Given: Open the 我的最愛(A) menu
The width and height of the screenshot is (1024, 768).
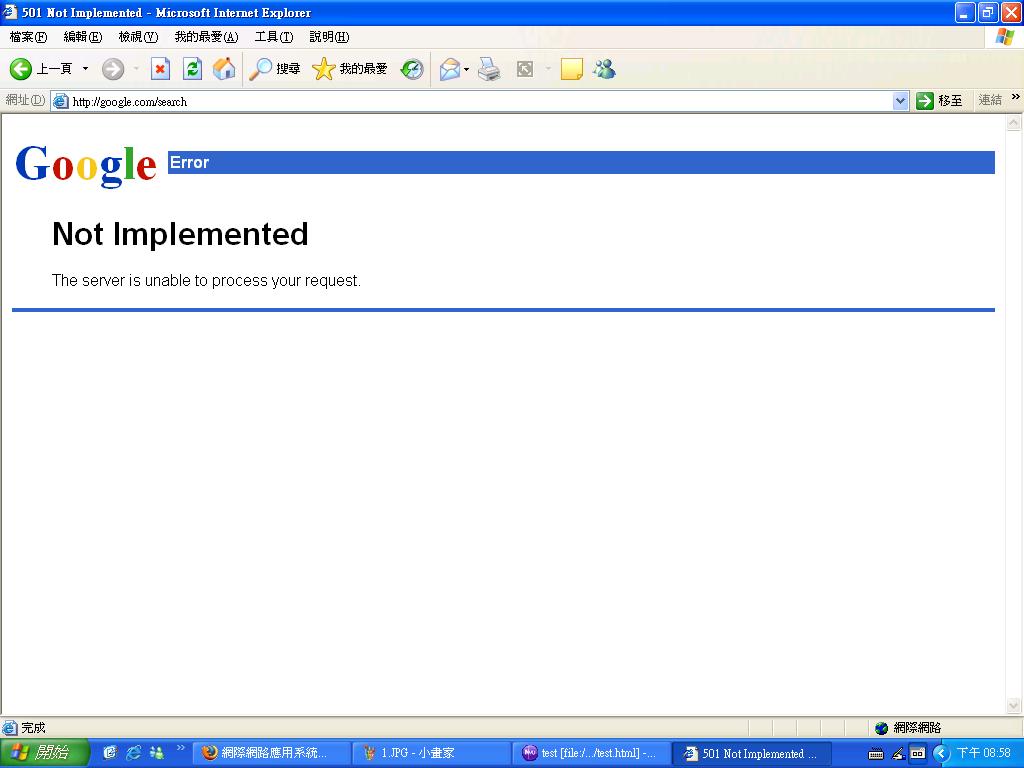Looking at the screenshot, I should pos(206,37).
